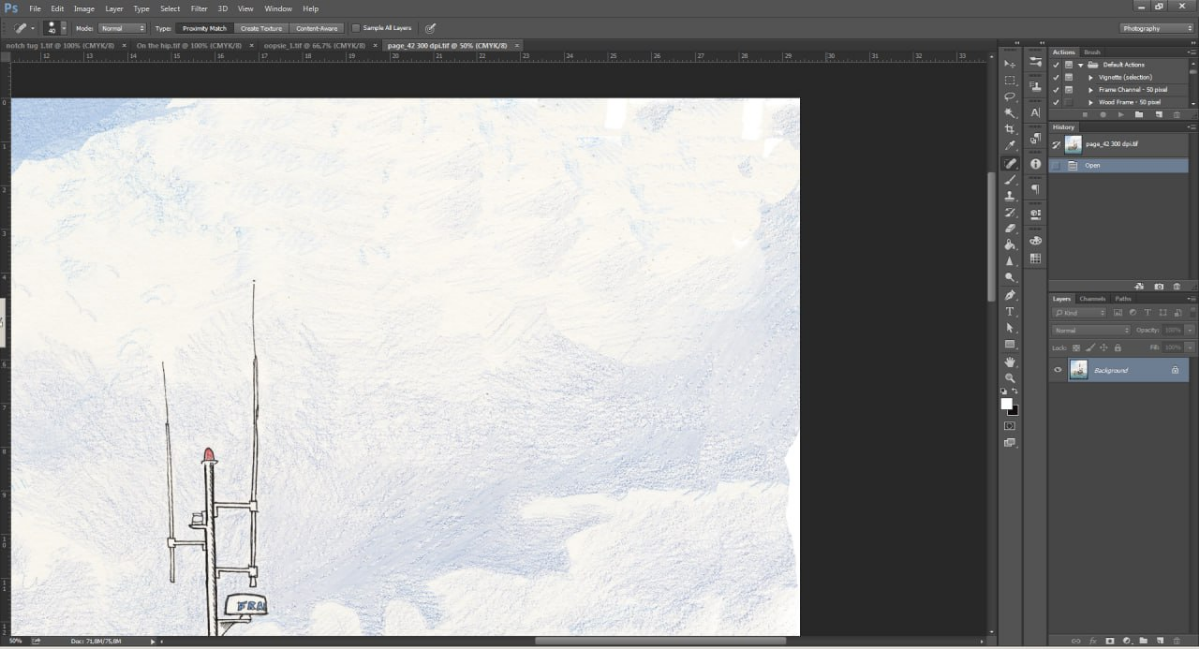The height and width of the screenshot is (649, 1199).
Task: Open the Window menu
Action: tap(278, 8)
